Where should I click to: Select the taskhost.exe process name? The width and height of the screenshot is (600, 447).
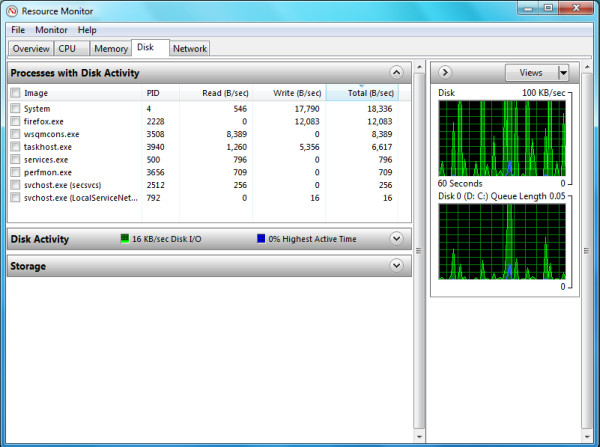(x=48, y=147)
